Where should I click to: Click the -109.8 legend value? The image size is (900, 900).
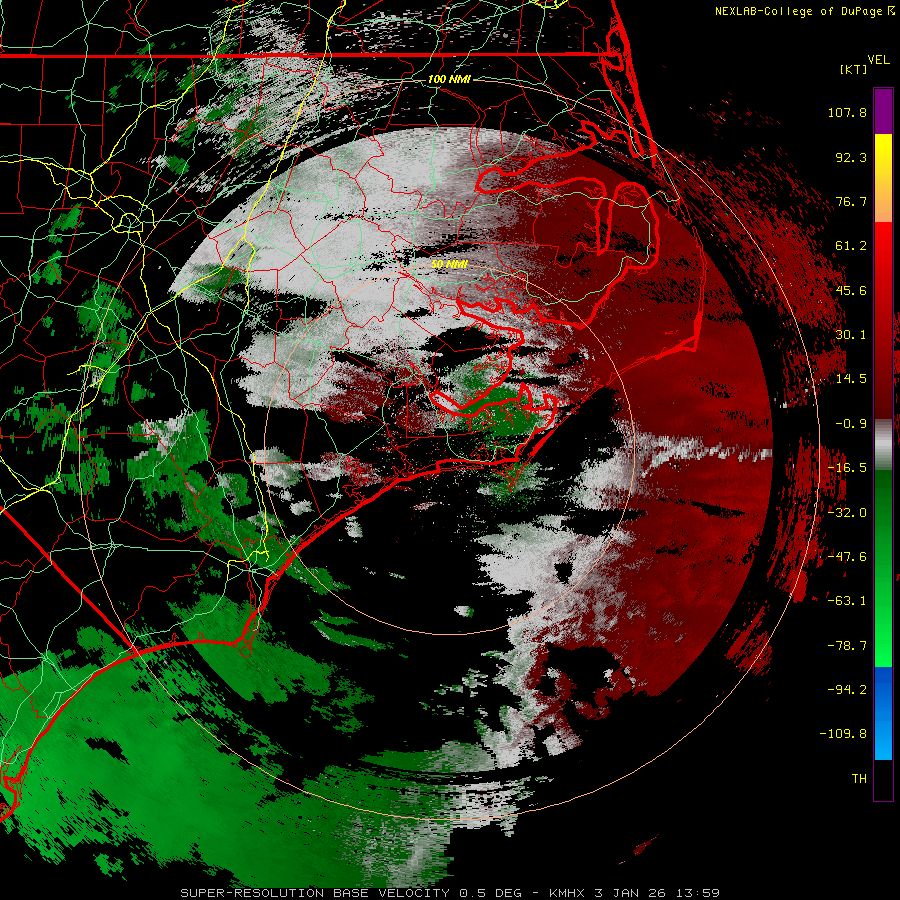(x=843, y=734)
